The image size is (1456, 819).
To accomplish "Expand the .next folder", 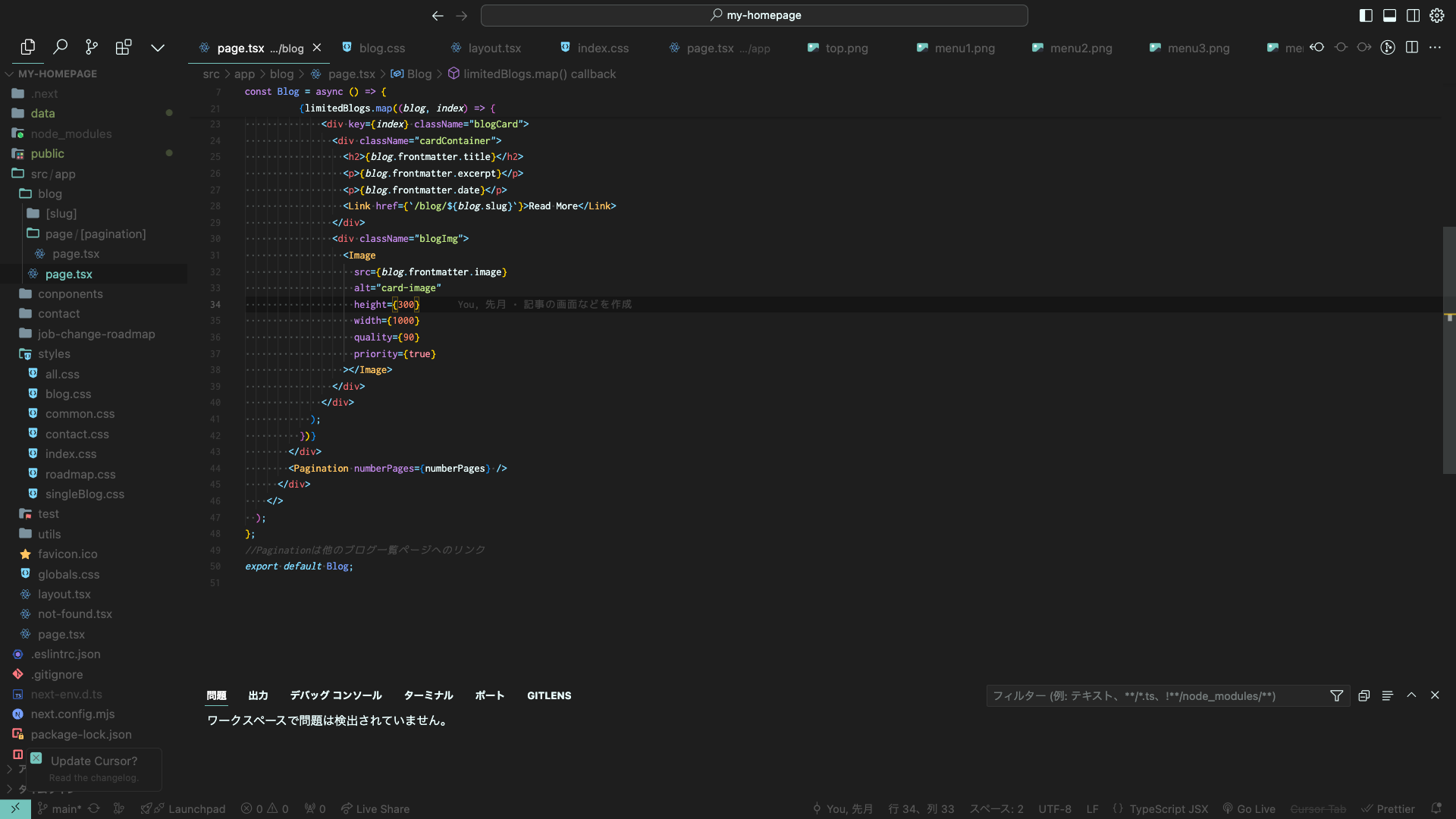I will 45,93.
